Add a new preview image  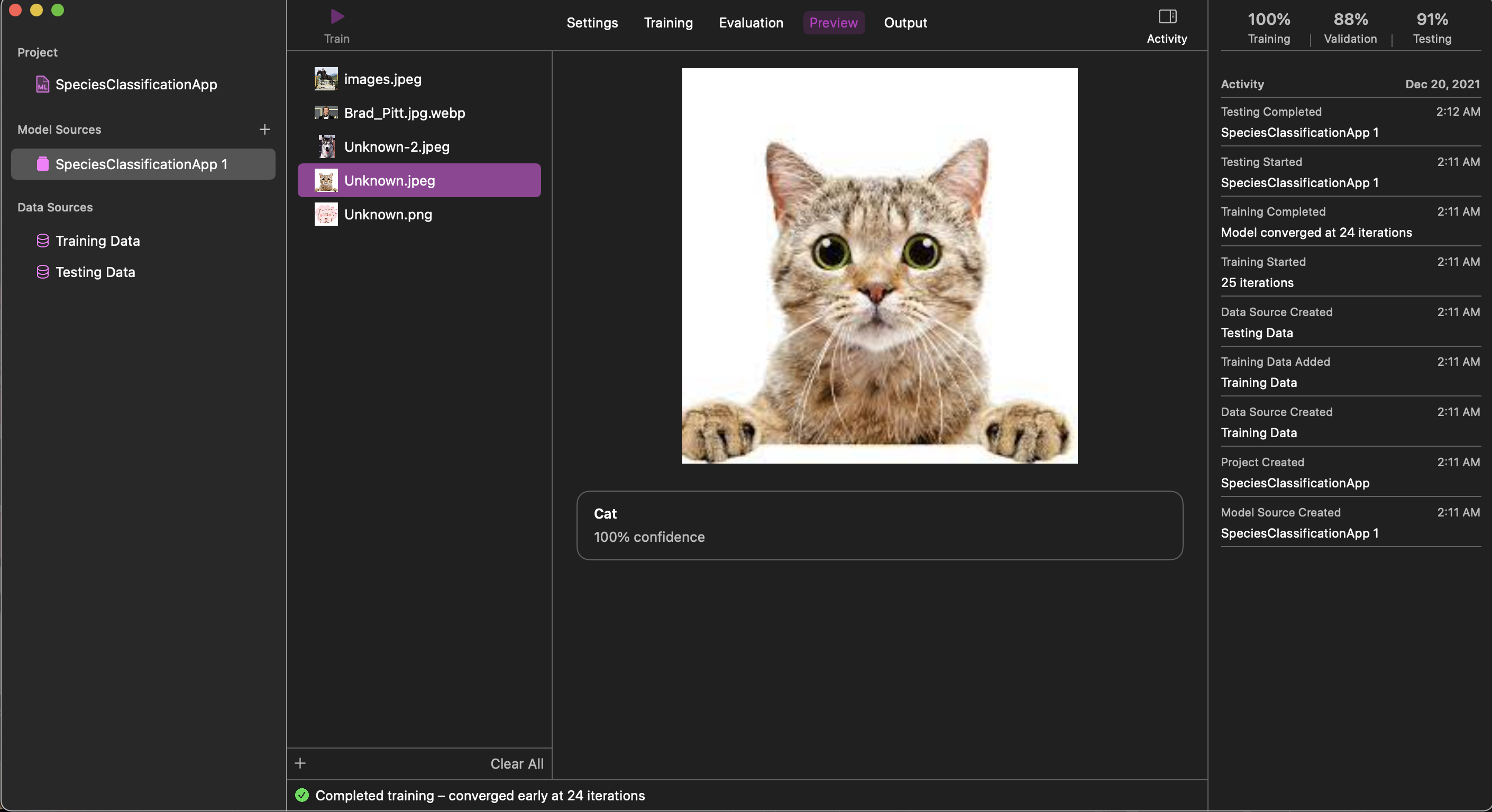tap(300, 763)
